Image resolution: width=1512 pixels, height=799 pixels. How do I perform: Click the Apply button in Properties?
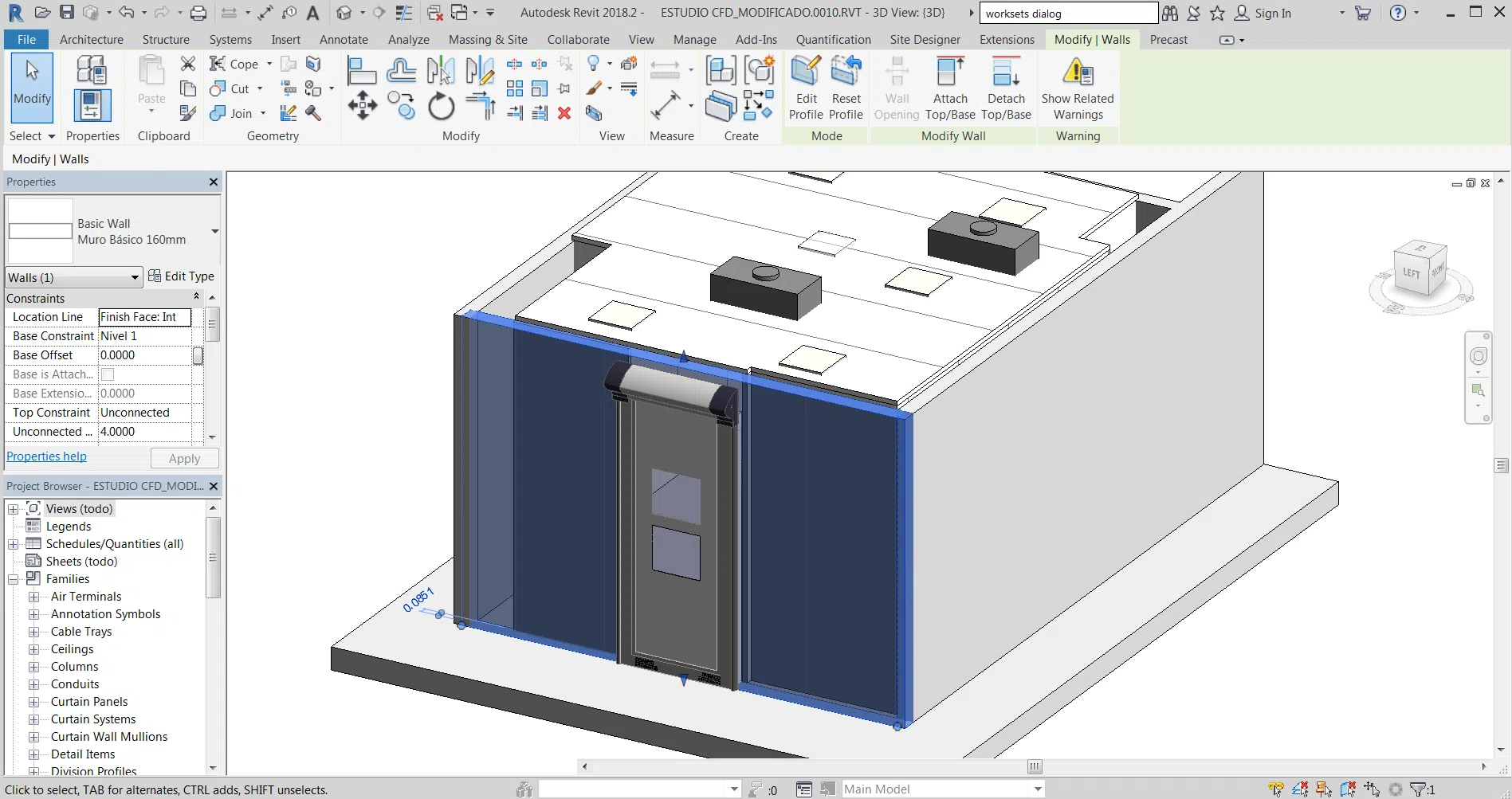click(x=184, y=458)
